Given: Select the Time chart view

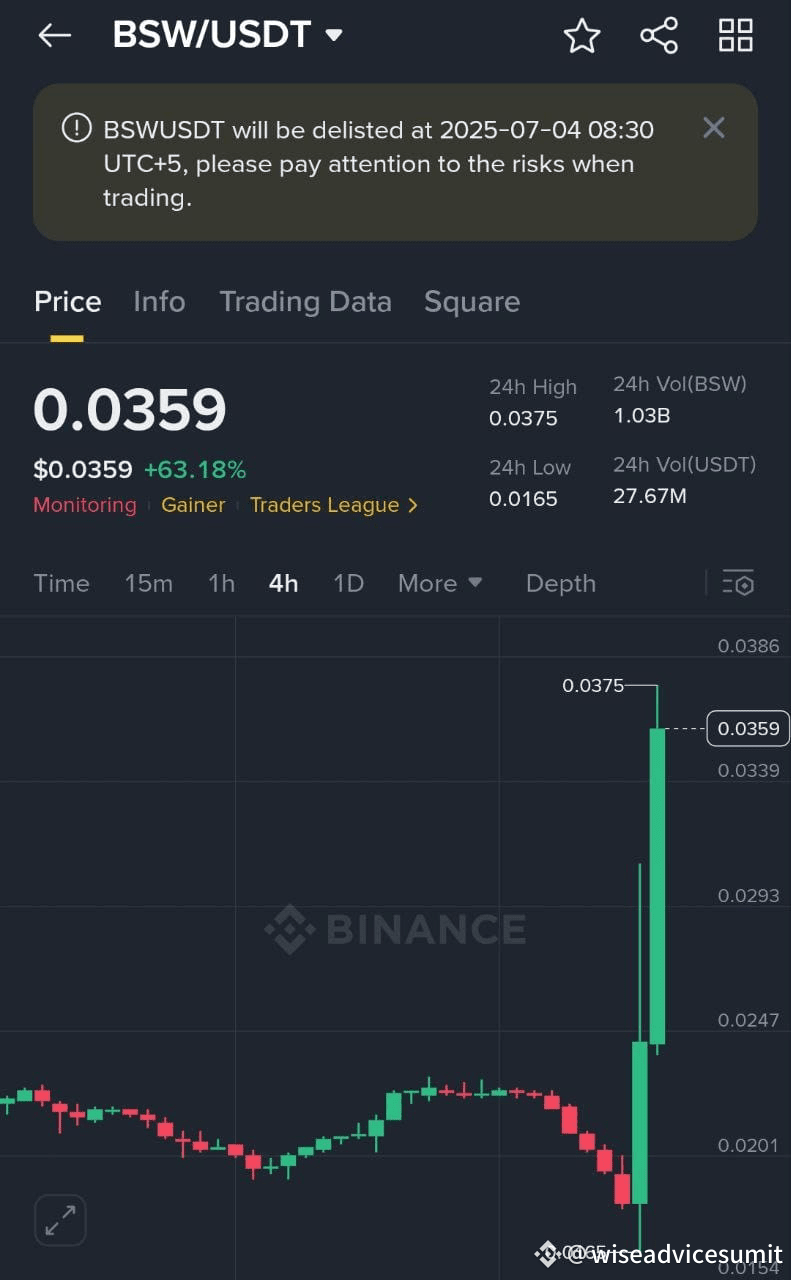Looking at the screenshot, I should (61, 583).
